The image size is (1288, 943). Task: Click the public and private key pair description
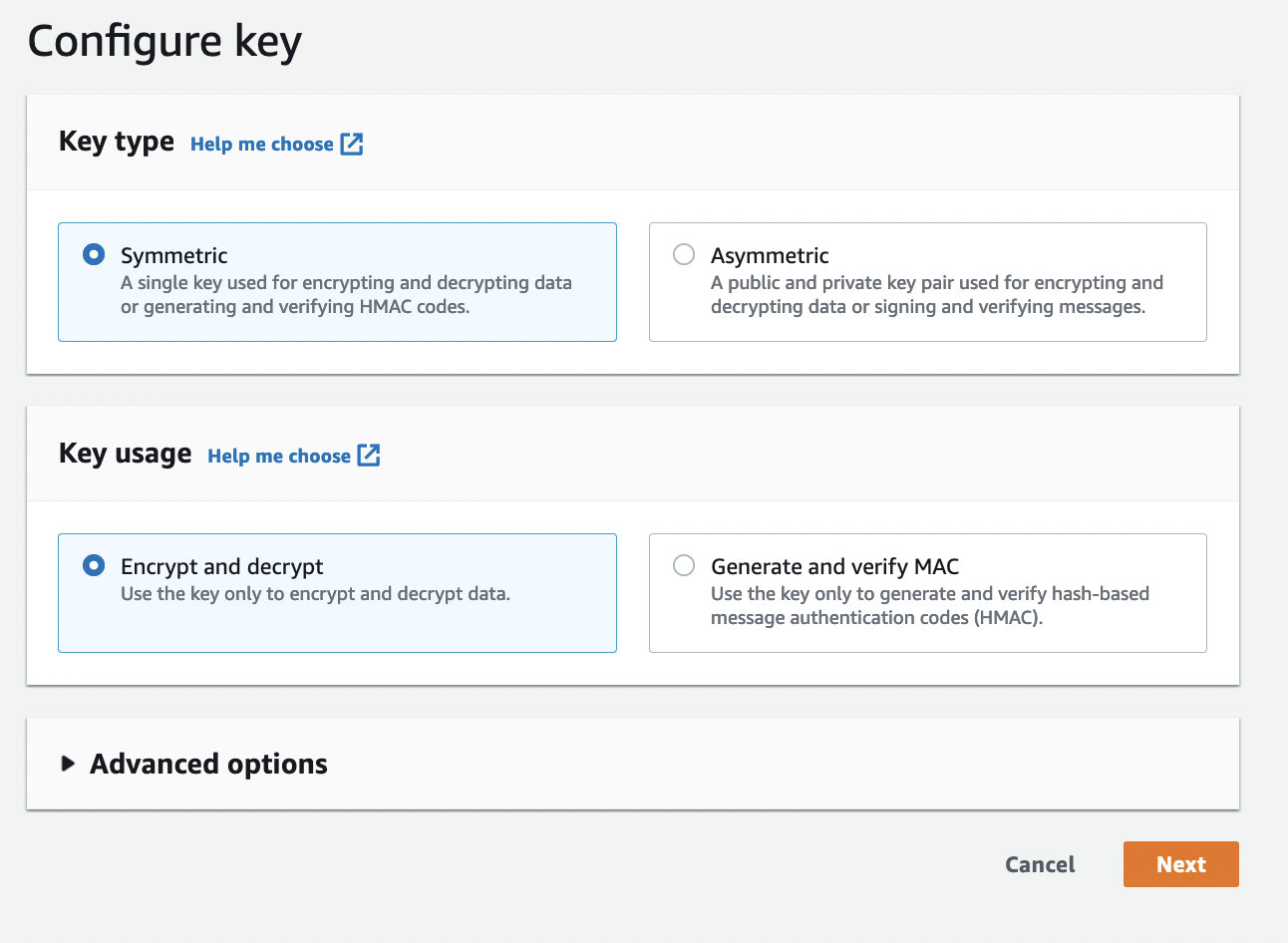pyautogui.click(x=936, y=295)
